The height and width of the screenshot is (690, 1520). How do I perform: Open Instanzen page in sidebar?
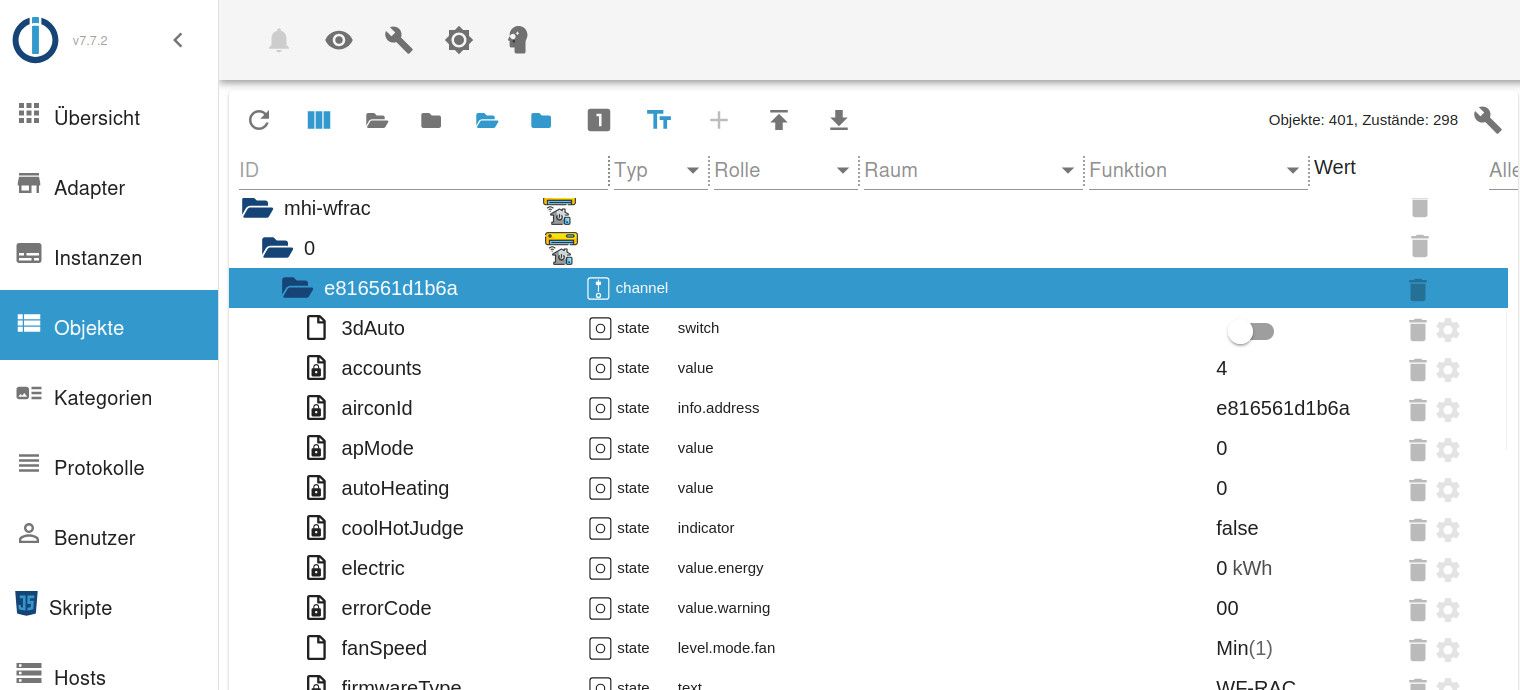109,257
